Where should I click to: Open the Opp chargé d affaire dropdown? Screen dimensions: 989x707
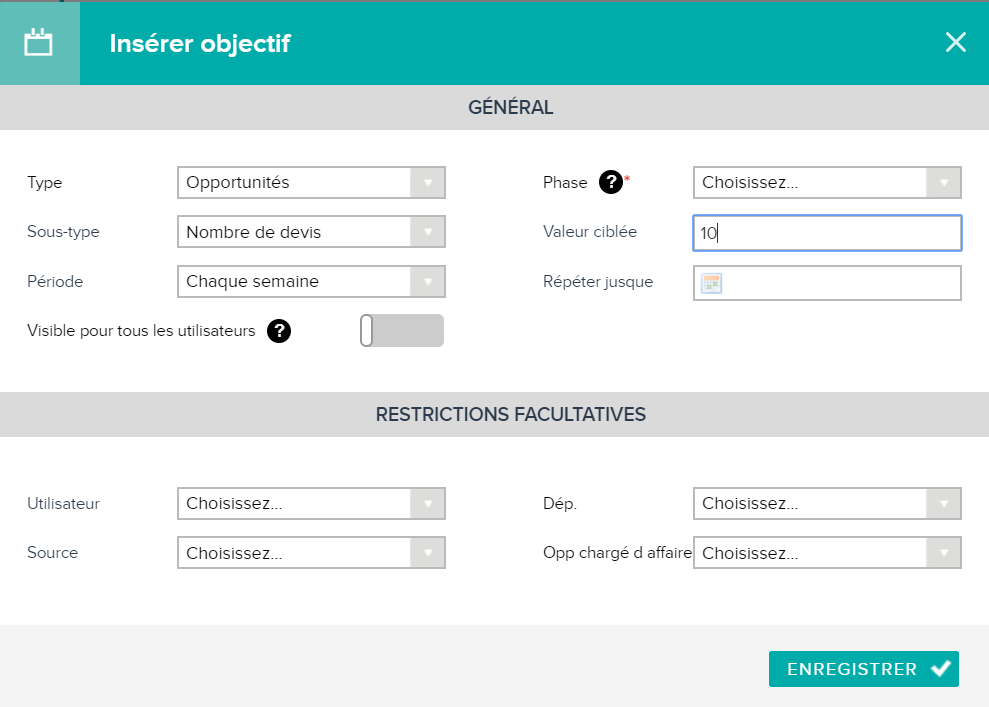(x=827, y=552)
